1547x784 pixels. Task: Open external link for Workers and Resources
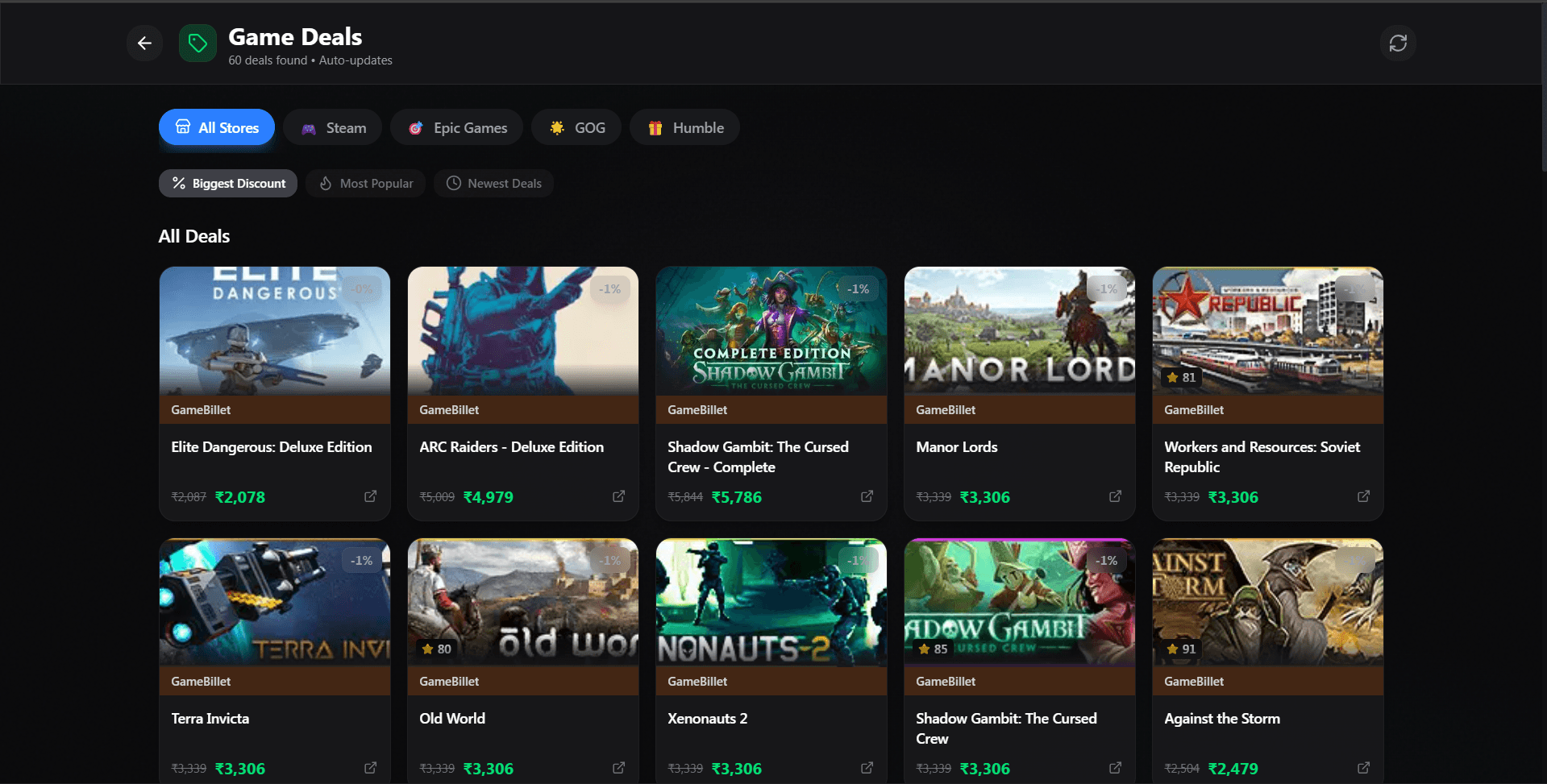[1363, 496]
